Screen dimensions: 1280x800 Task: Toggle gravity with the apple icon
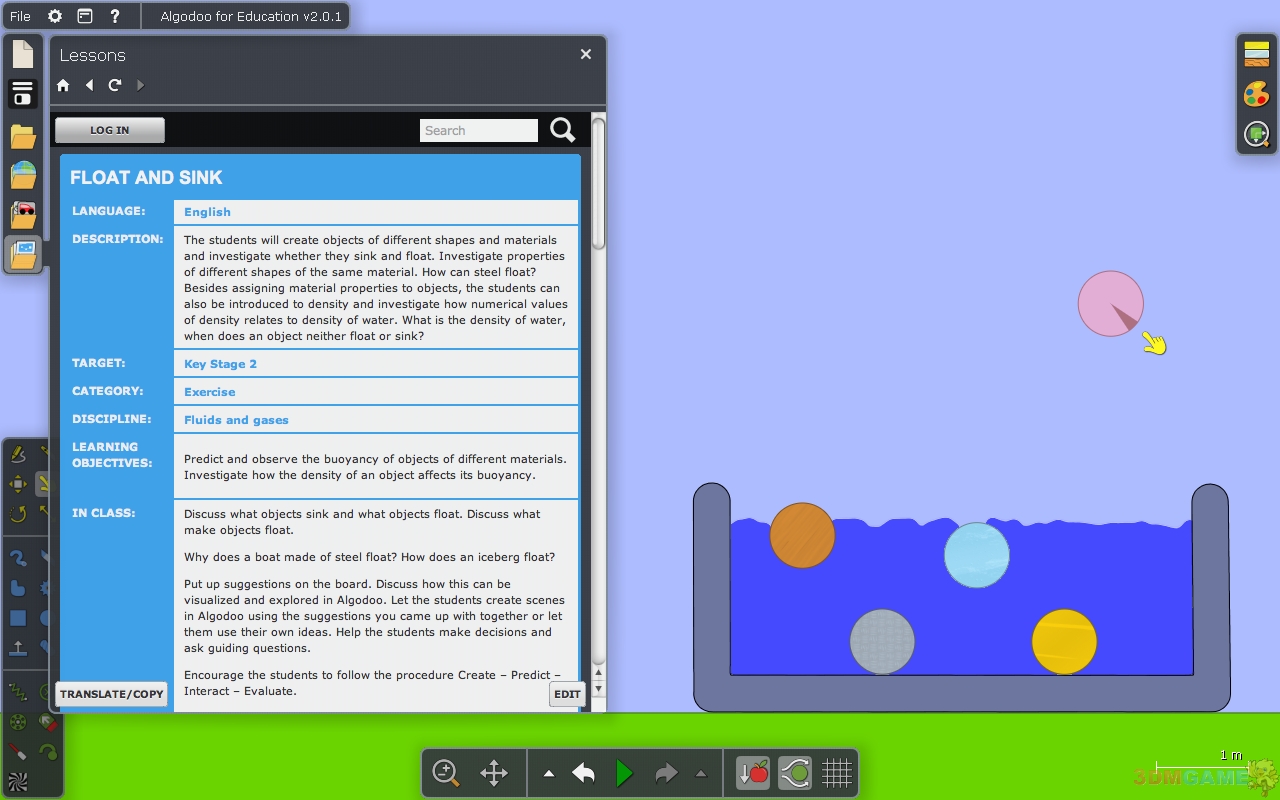point(753,773)
